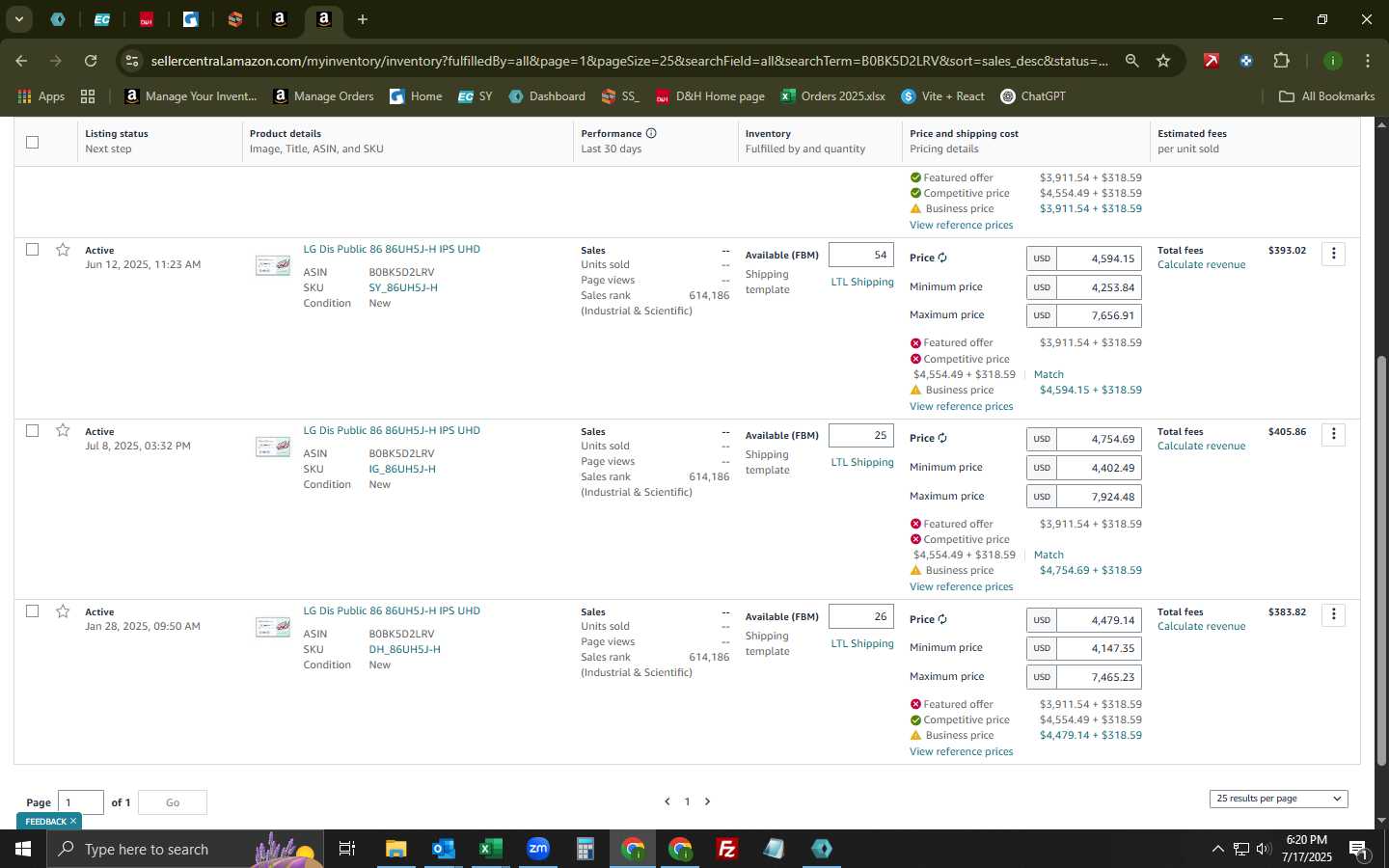
Task: Click zoom magnifier icon in address bar
Action: 1131,61
